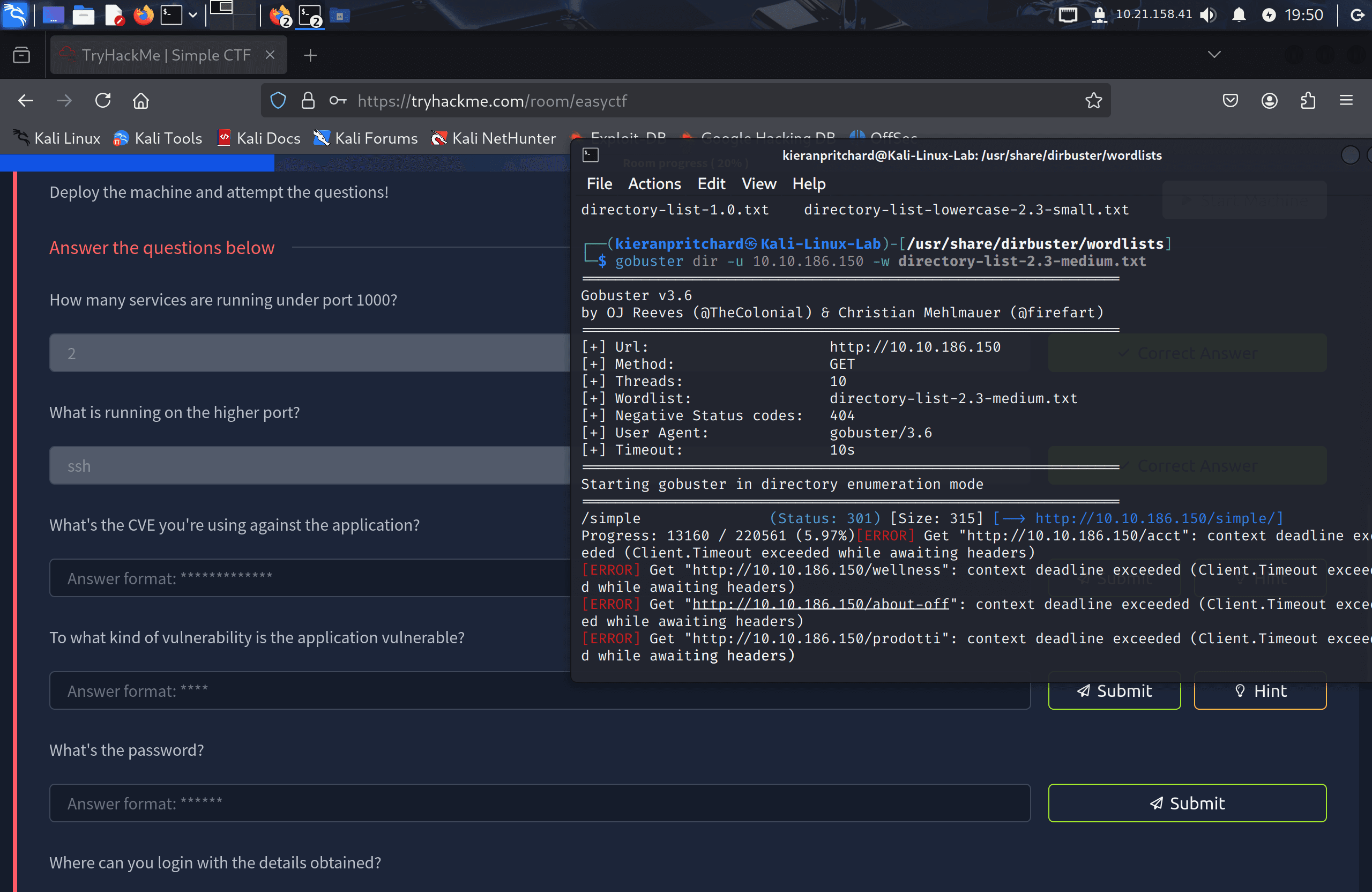
Task: Open terminal Edit menu
Action: point(711,184)
